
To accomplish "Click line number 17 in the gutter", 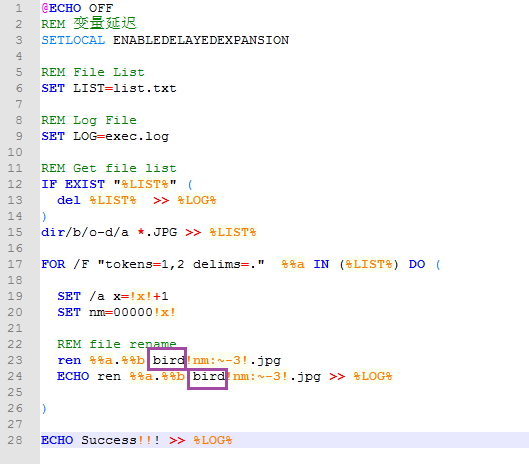I will click(x=15, y=264).
